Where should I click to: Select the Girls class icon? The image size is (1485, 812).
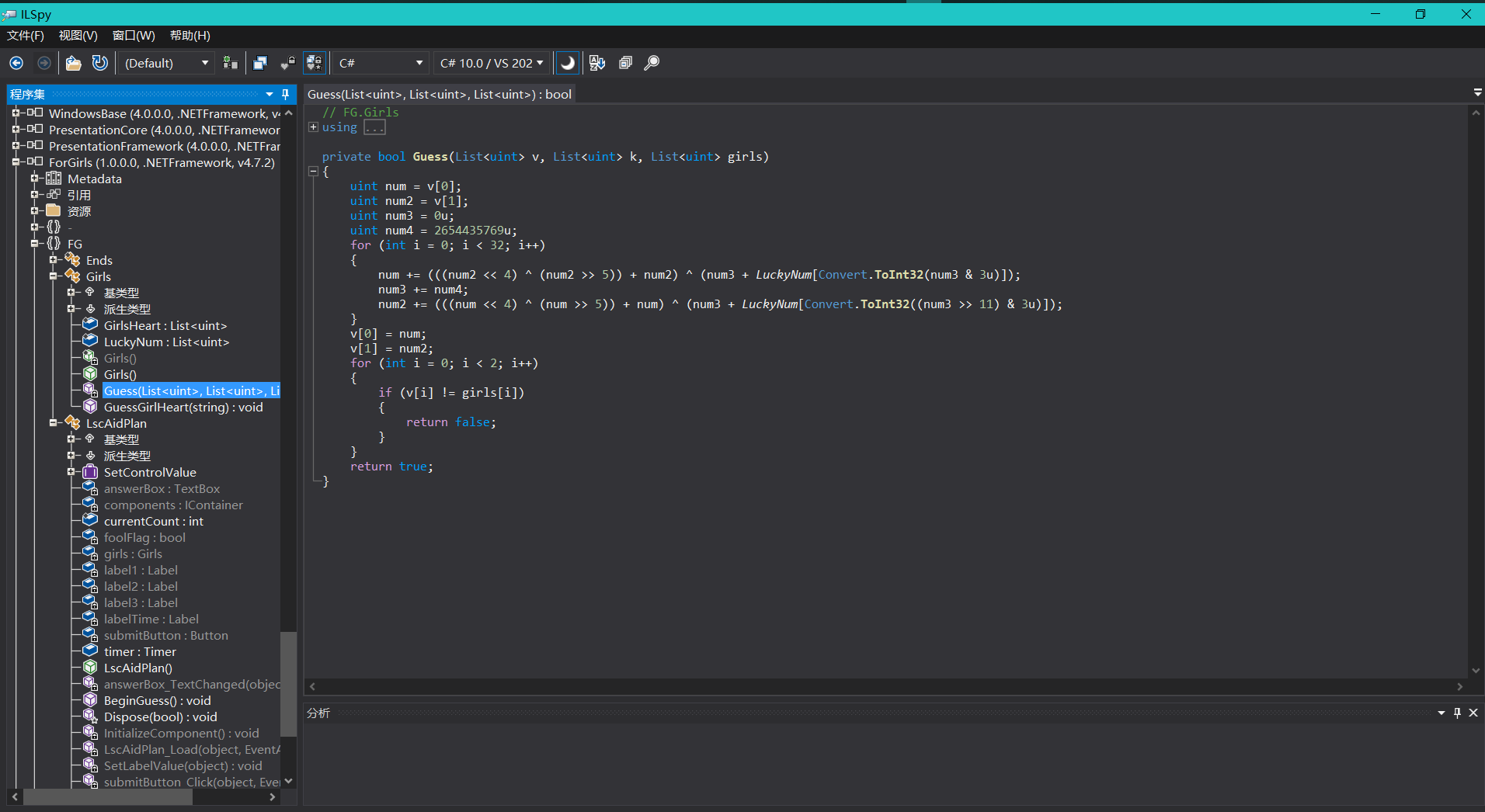tap(72, 276)
